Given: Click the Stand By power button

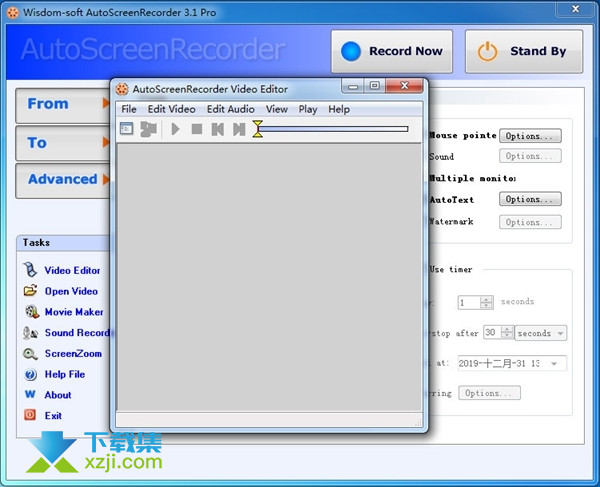Looking at the screenshot, I should pos(524,51).
